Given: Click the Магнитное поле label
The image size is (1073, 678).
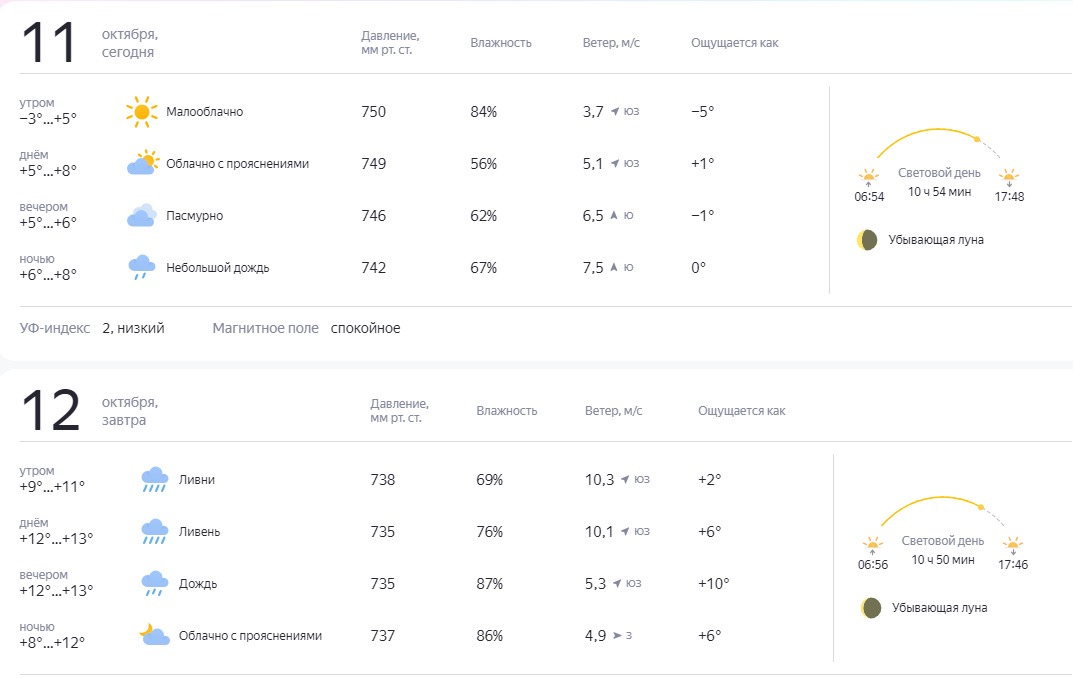Looking at the screenshot, I should coord(266,328).
